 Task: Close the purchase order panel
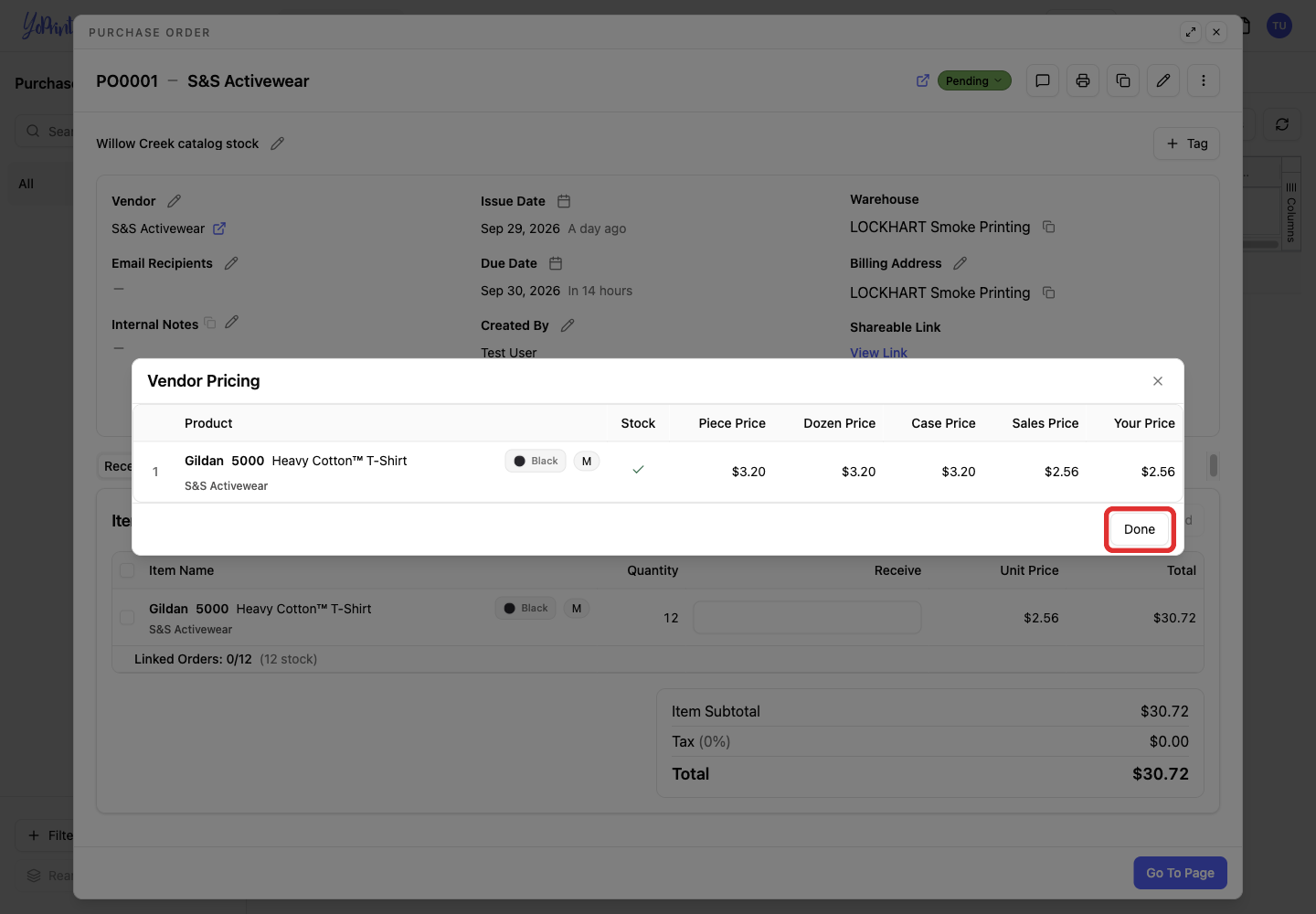(1216, 32)
